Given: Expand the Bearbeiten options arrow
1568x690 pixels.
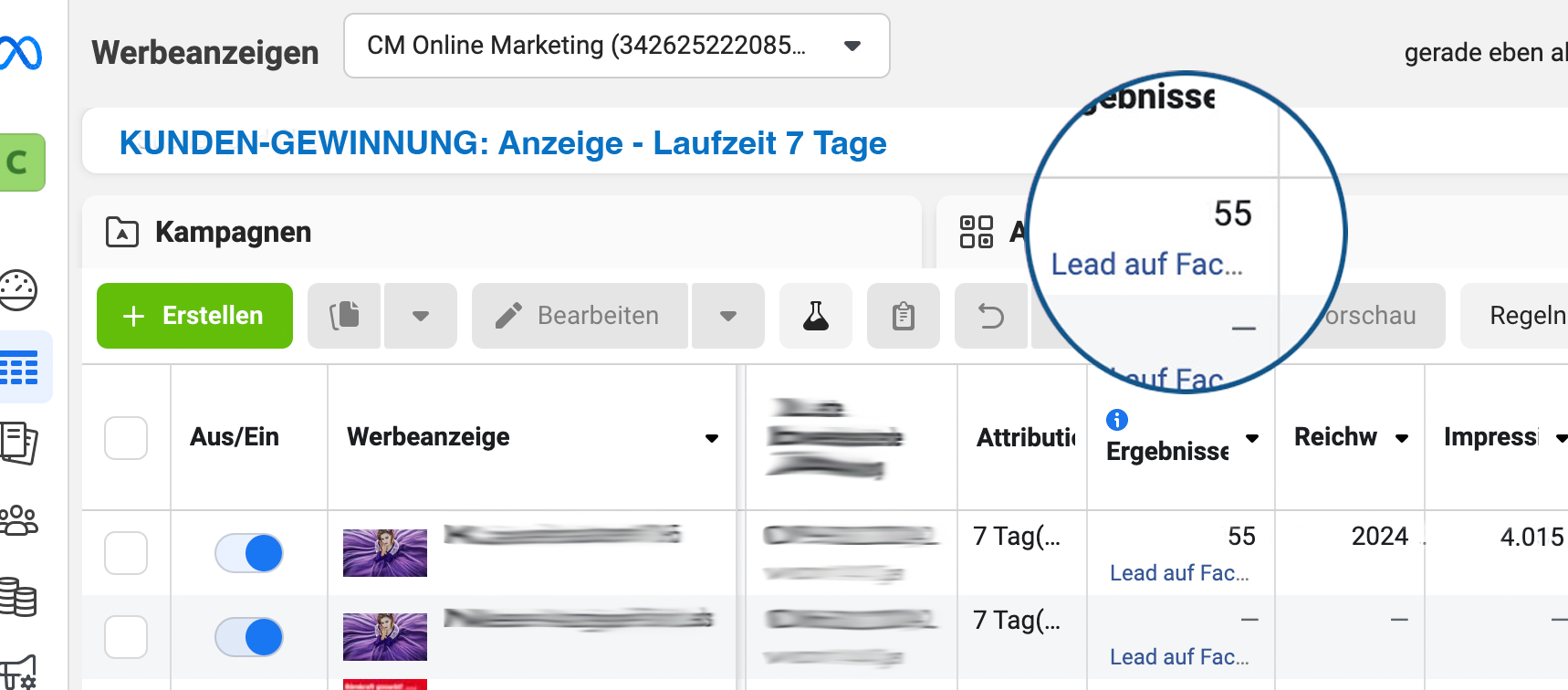Looking at the screenshot, I should (727, 316).
